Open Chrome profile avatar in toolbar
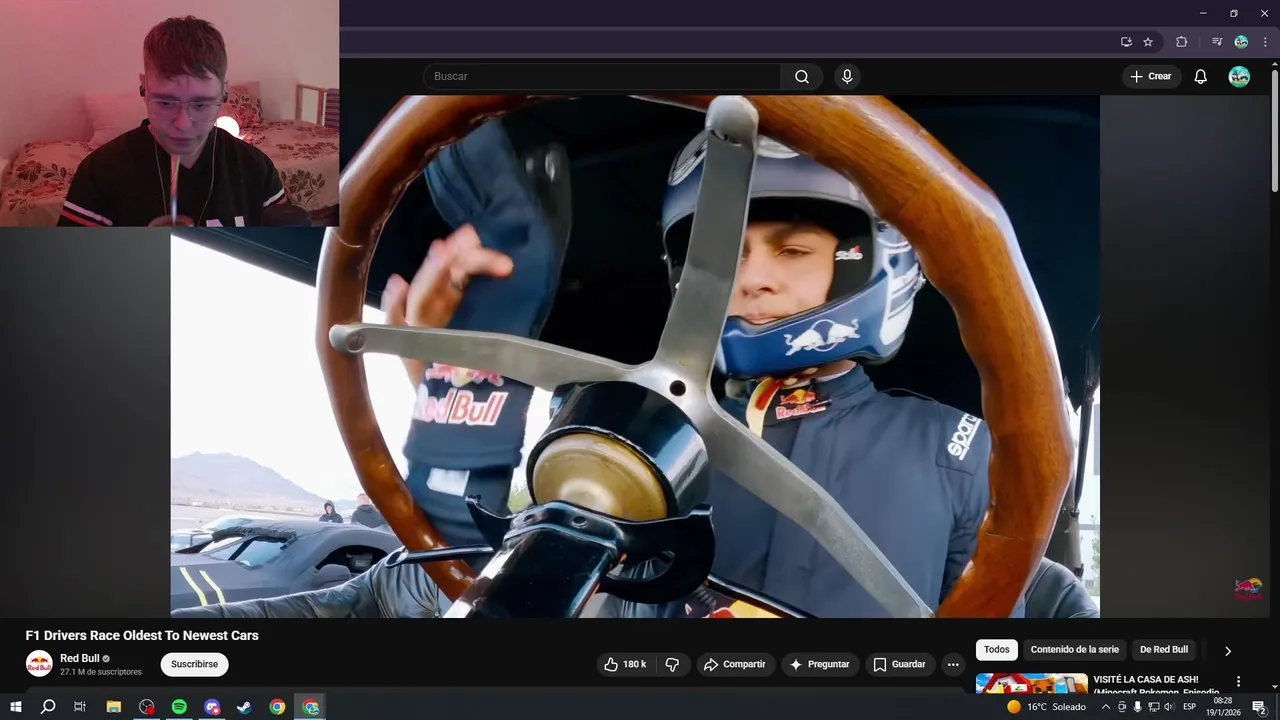Screen dimensions: 1280x720 pyautogui.click(x=1241, y=42)
